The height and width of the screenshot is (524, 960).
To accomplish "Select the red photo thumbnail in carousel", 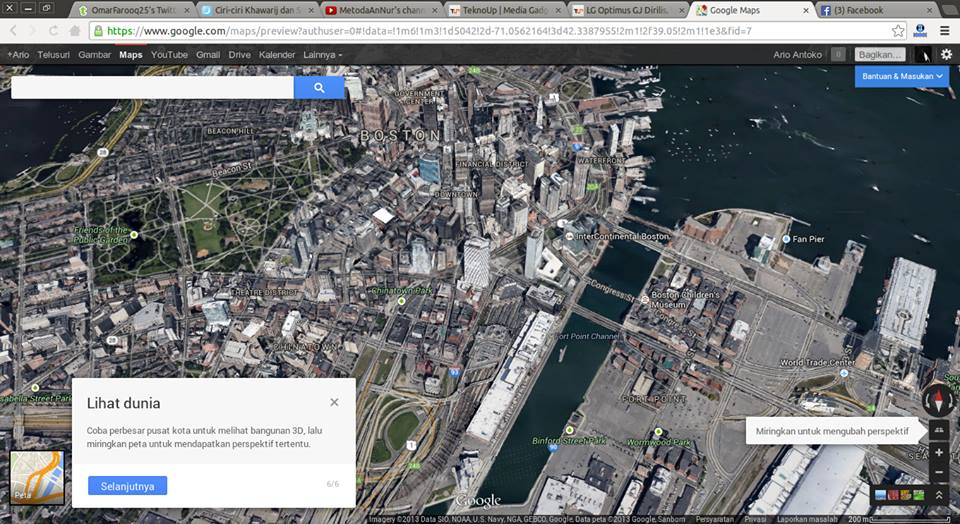I will pyautogui.click(x=891, y=495).
